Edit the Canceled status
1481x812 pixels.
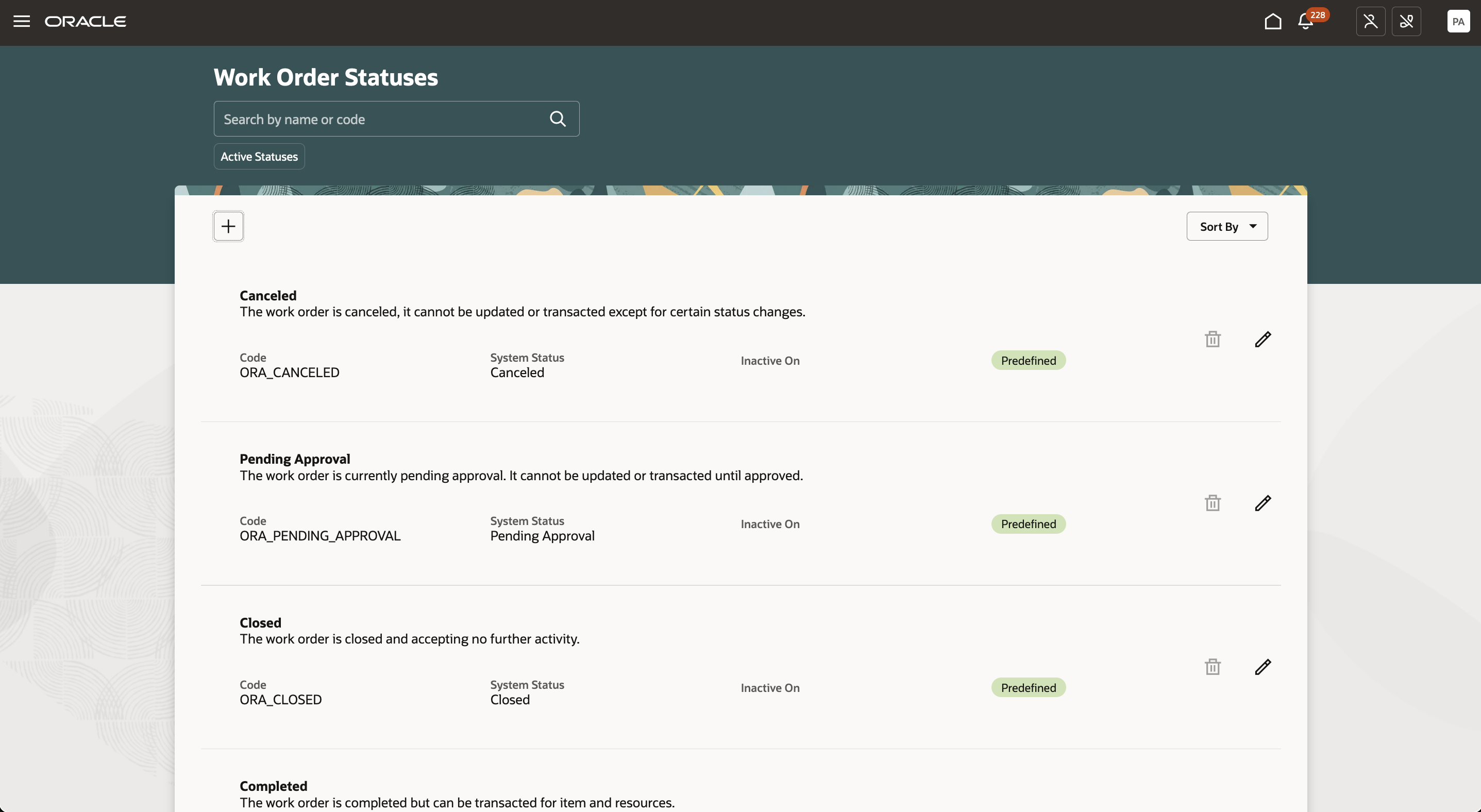[1263, 339]
